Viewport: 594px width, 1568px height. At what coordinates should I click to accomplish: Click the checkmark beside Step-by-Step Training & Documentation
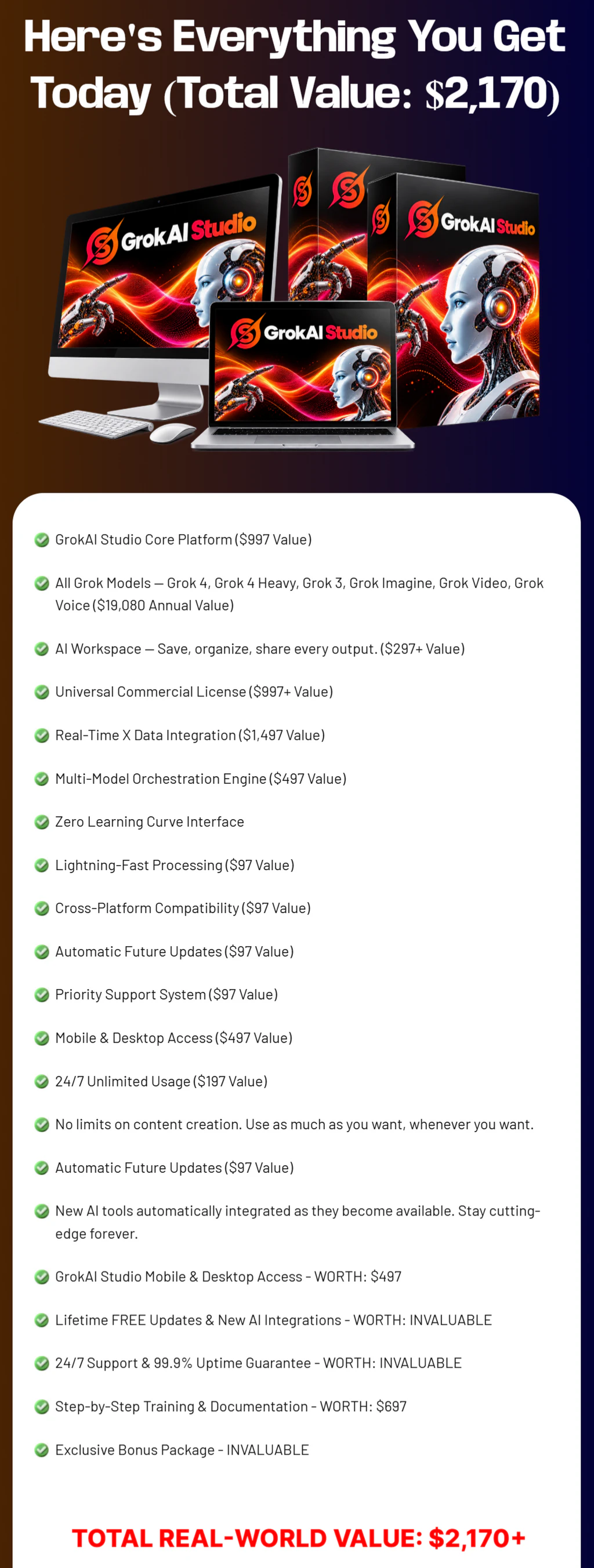[41, 1407]
